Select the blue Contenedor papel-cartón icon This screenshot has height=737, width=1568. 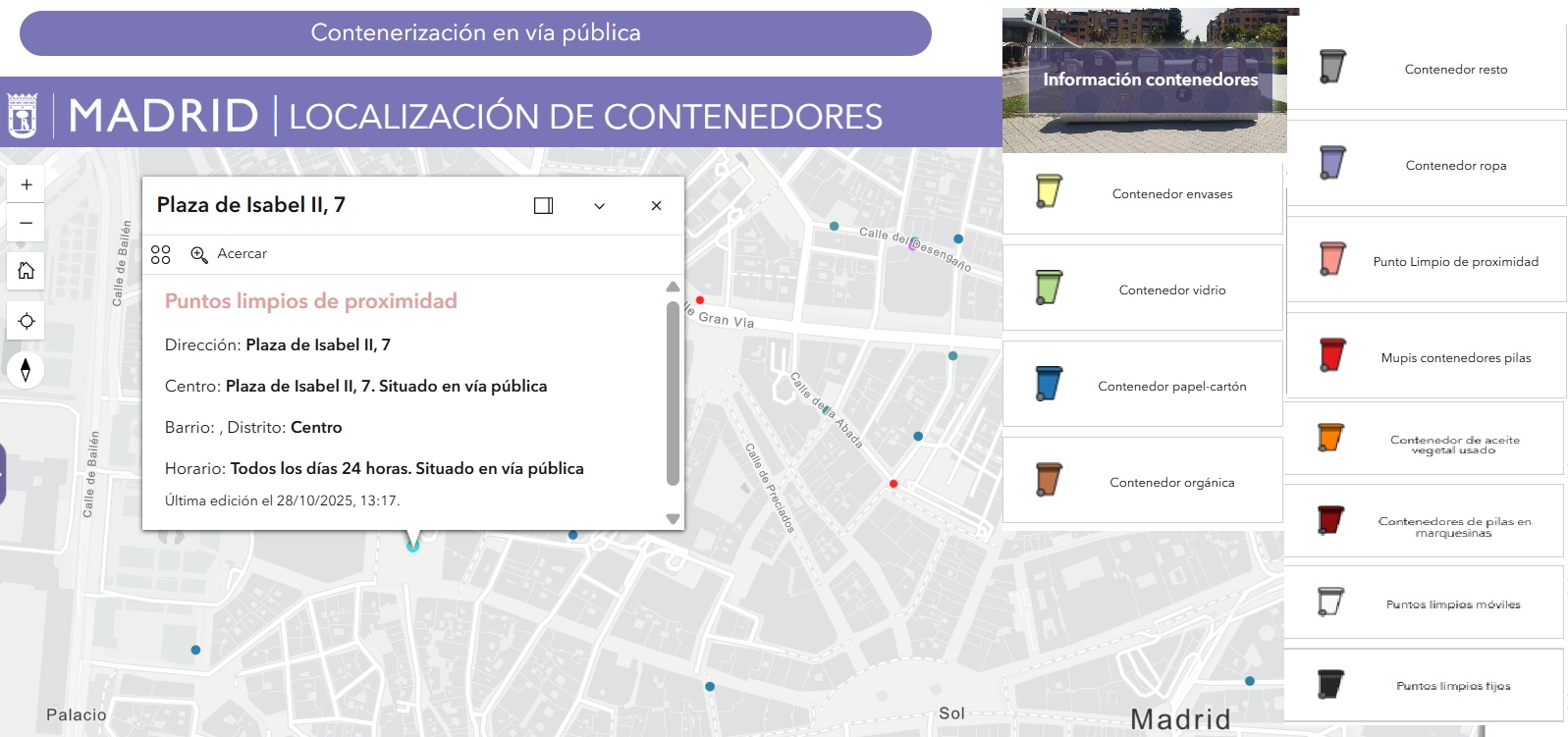(x=1049, y=384)
